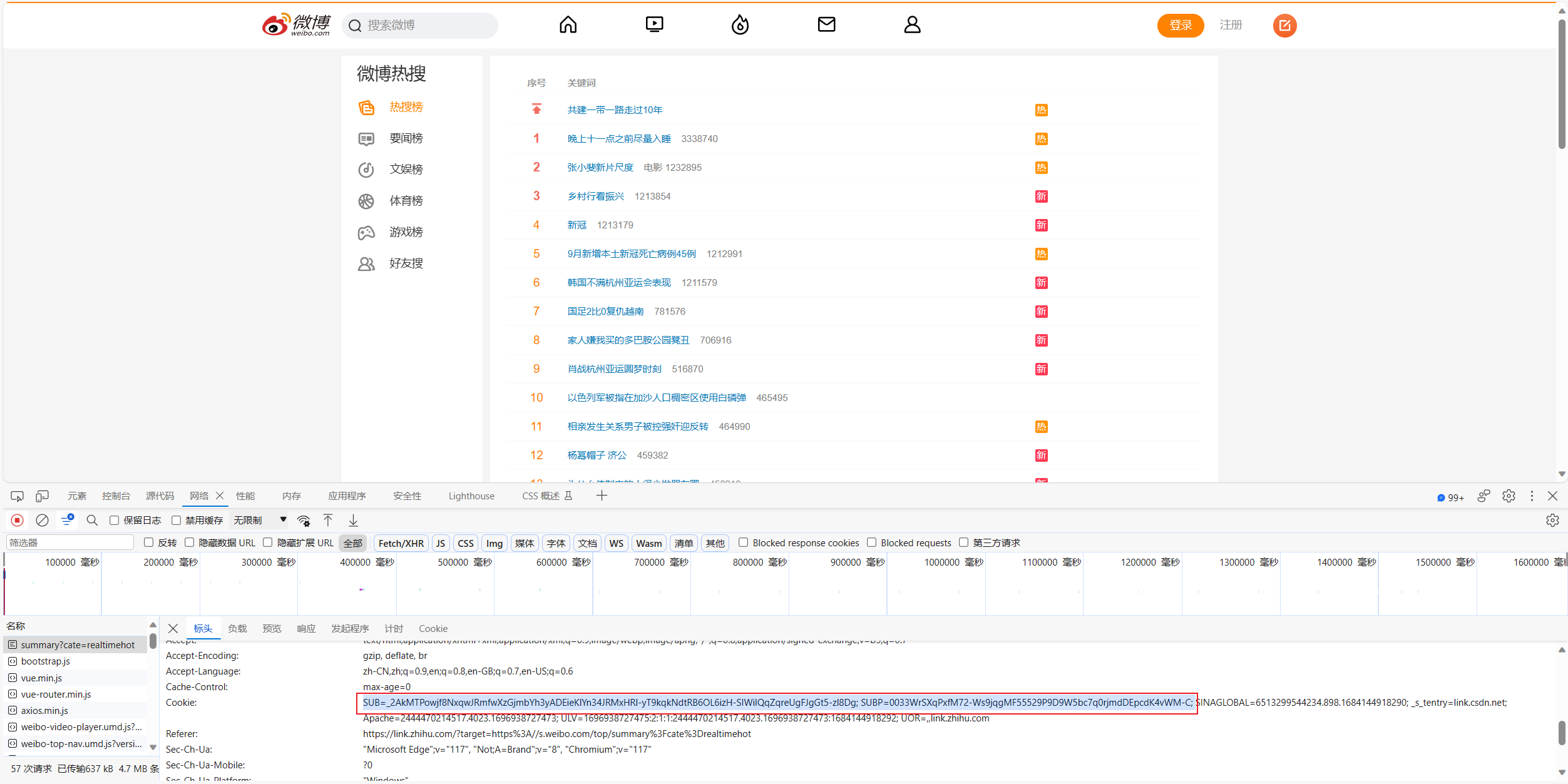This screenshot has height=784, width=1568.
Task: Open the 负载 details tab
Action: click(237, 629)
